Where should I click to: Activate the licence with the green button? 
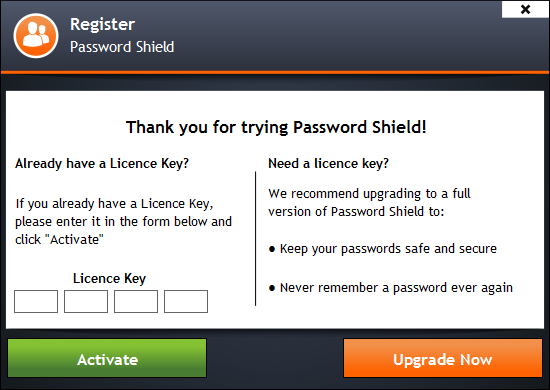point(107,358)
